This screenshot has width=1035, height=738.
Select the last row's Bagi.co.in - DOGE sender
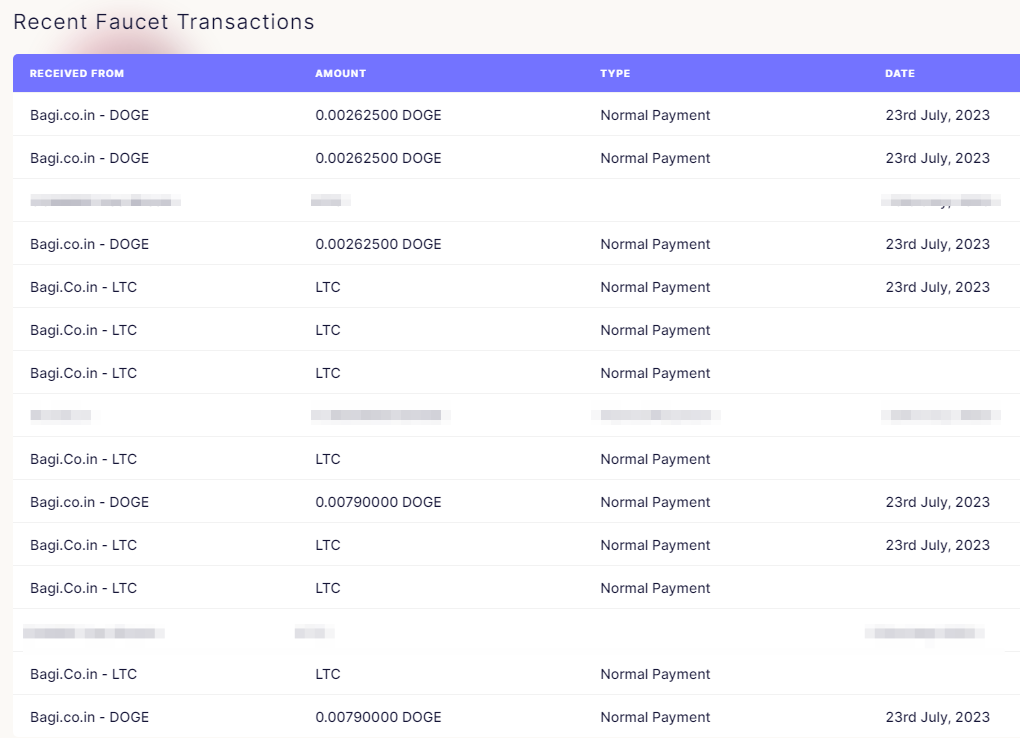coord(89,717)
